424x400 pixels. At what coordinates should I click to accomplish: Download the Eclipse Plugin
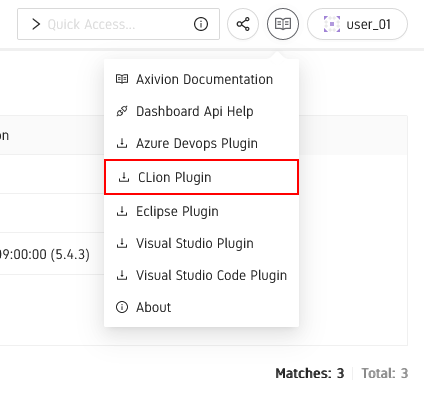point(201,211)
